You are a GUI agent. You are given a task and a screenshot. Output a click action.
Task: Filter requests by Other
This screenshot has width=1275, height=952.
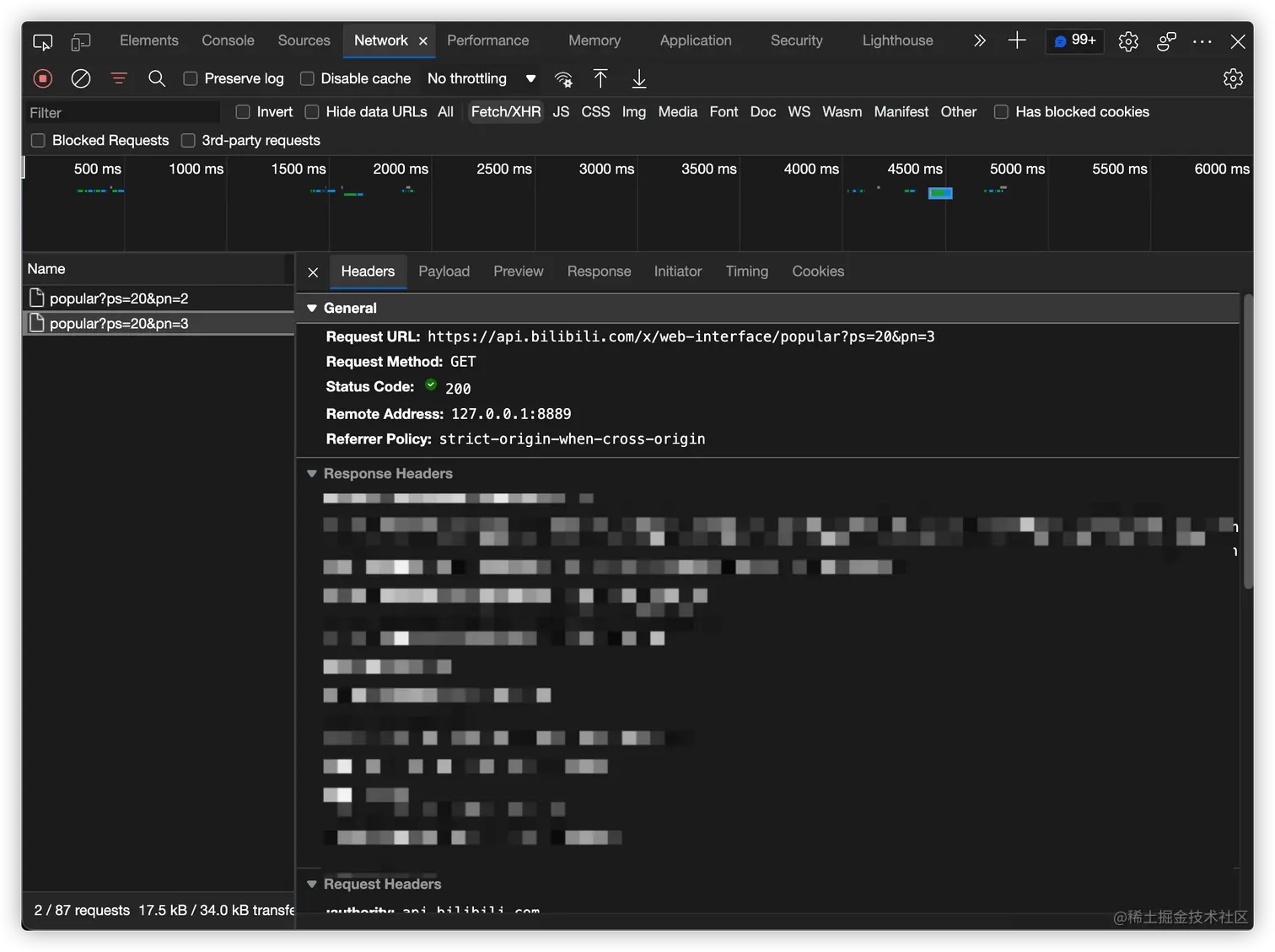(x=959, y=112)
